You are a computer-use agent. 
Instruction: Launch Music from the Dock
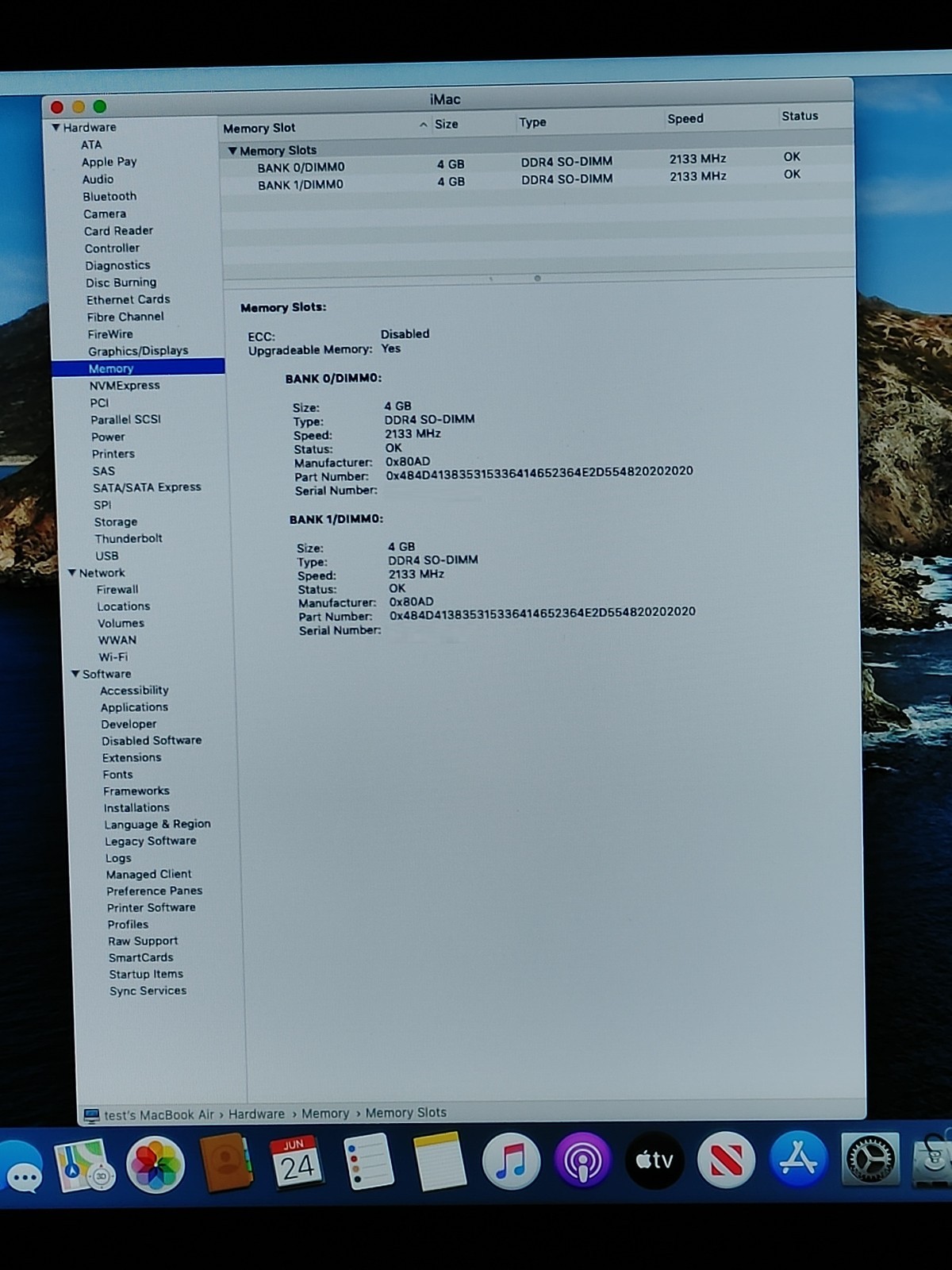tap(511, 1161)
